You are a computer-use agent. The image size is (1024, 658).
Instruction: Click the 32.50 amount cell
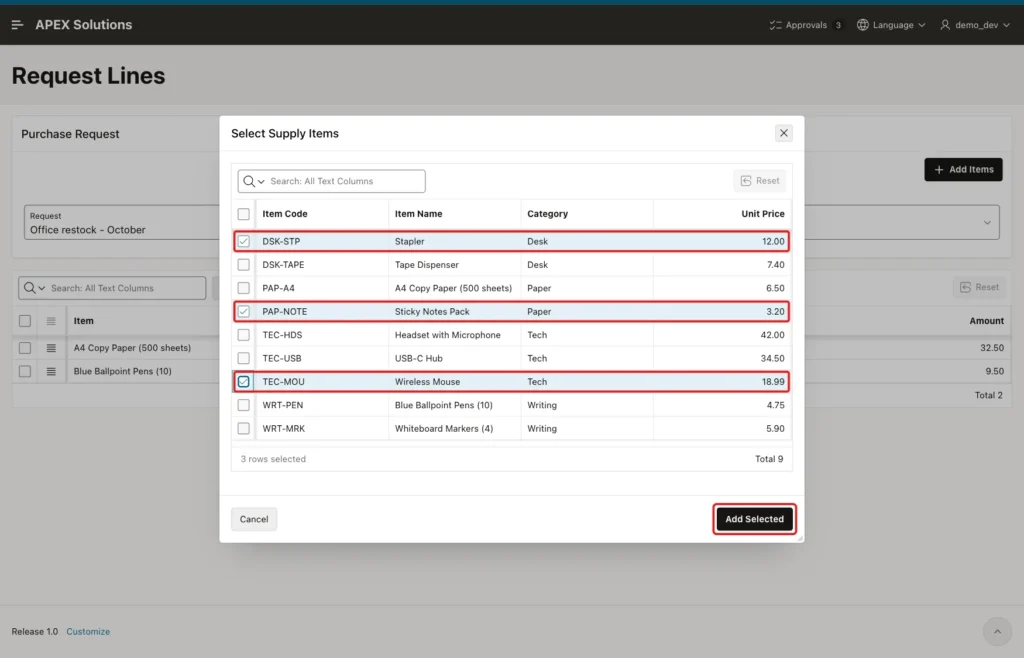point(991,348)
